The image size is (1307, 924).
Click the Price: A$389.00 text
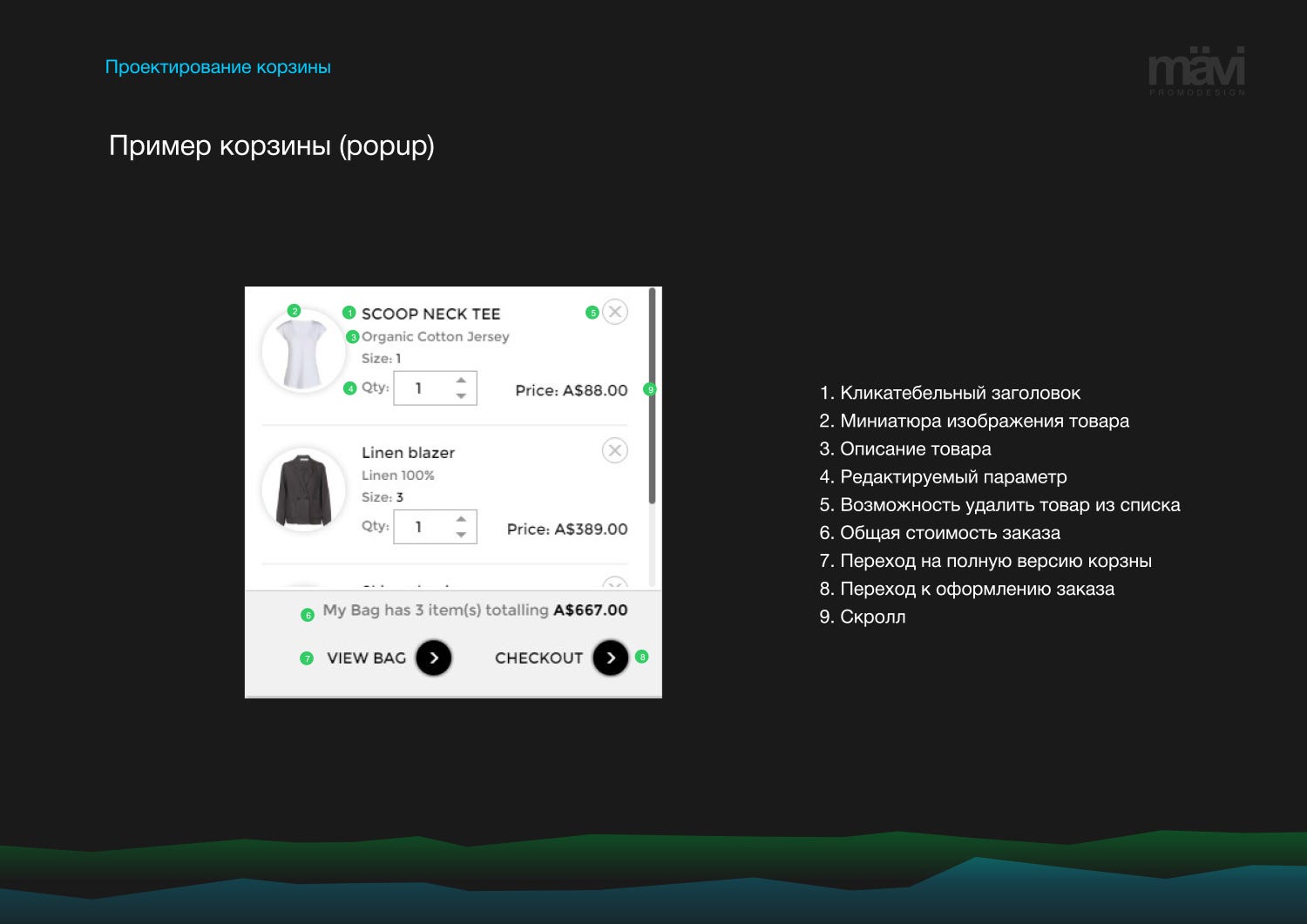[x=567, y=529]
